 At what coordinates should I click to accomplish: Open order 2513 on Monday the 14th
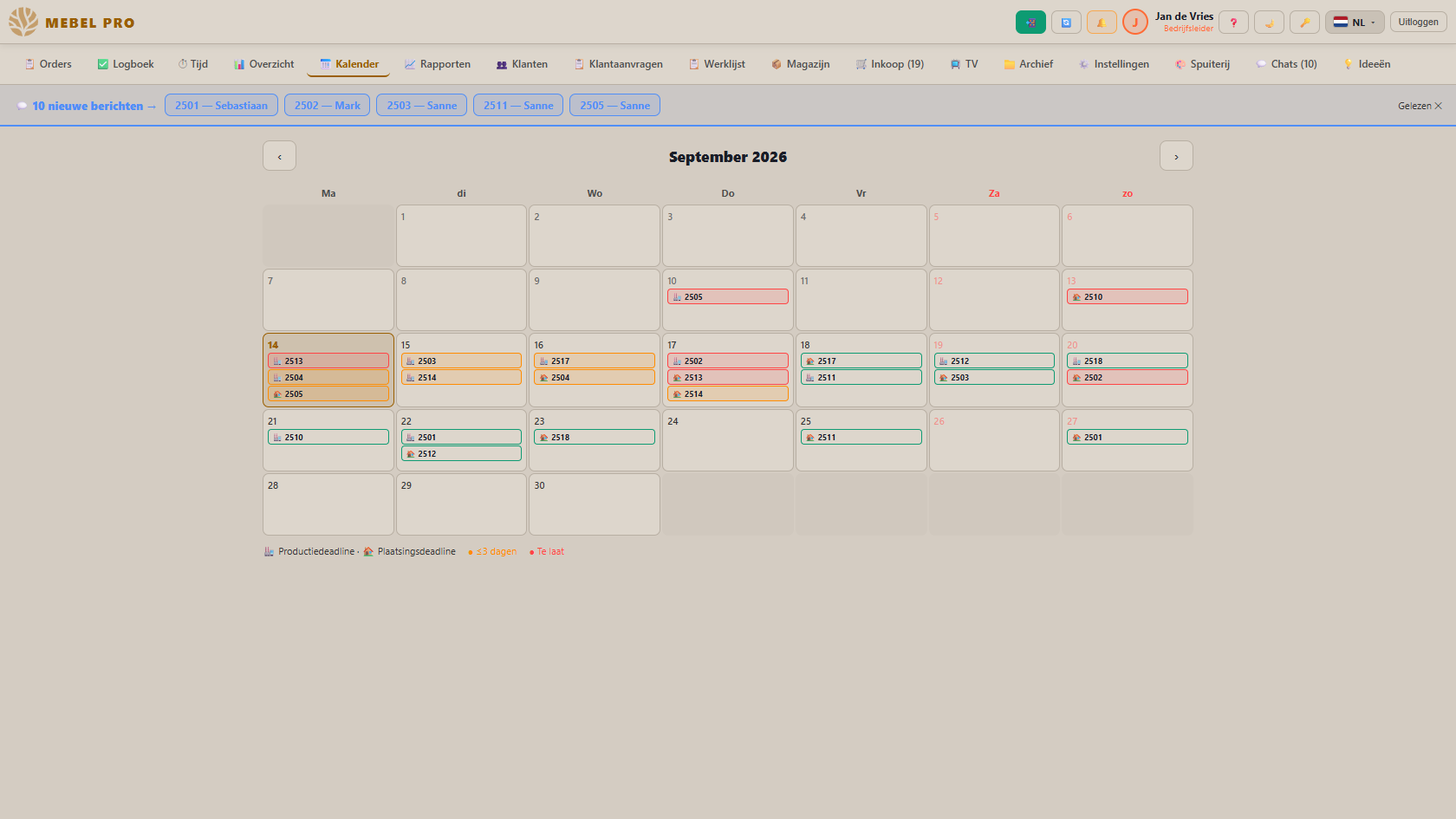[x=328, y=361]
